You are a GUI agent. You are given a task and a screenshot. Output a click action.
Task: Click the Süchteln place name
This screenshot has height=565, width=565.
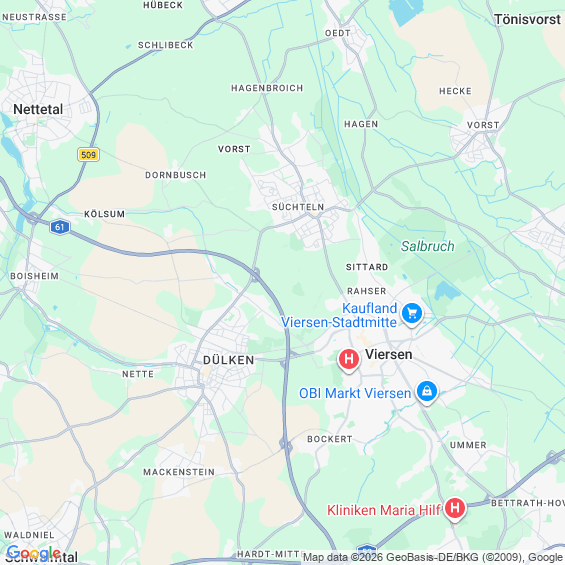click(298, 207)
